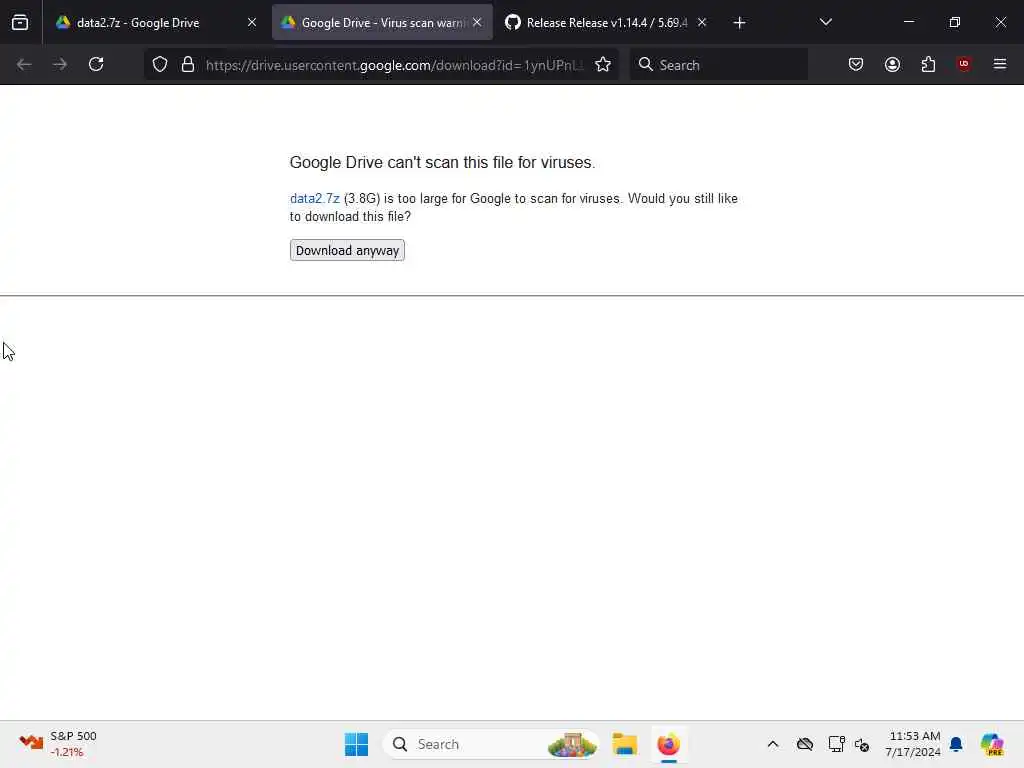1024x768 pixels.
Task: Minimize the Firefox window
Action: click(x=909, y=22)
